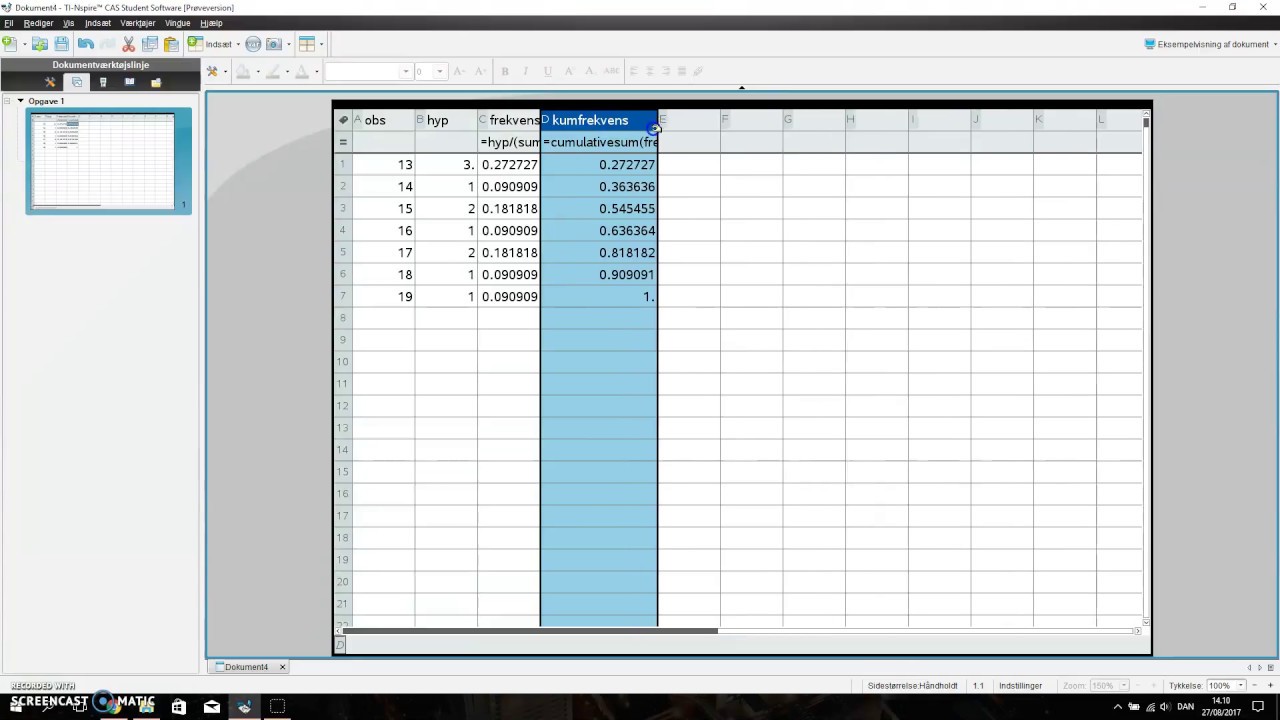Select column D header kumfrekvens
The height and width of the screenshot is (720, 1280).
point(599,120)
